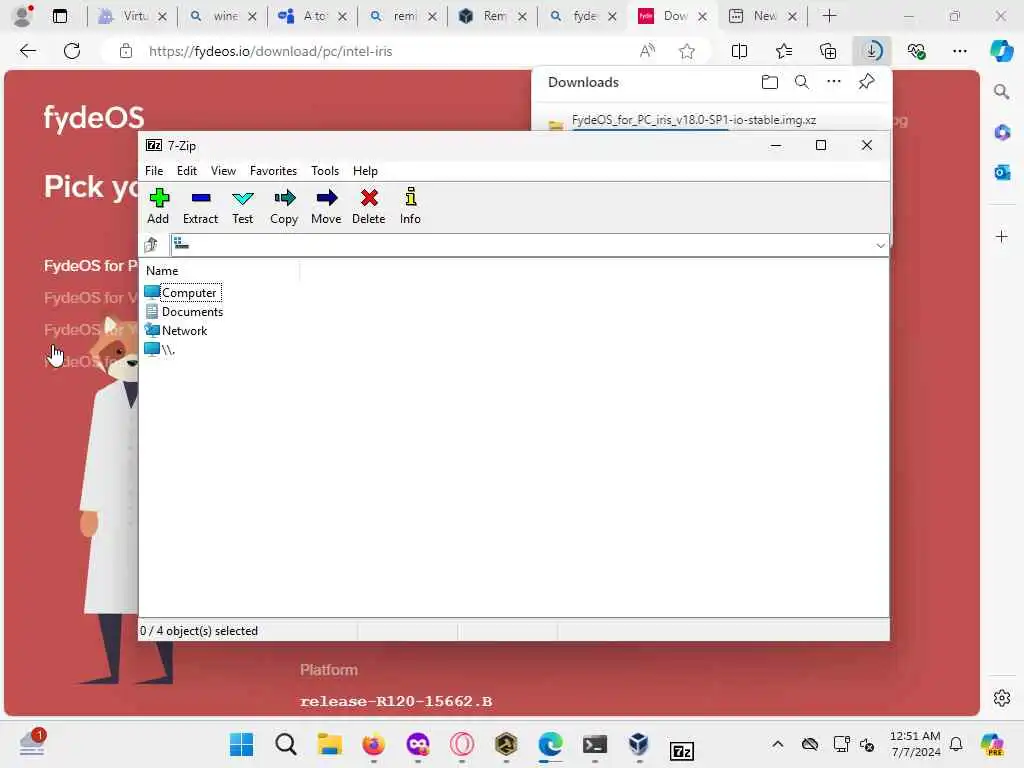Click the FydeOS img.xz download entry
This screenshot has width=1024, height=768.
(694, 120)
